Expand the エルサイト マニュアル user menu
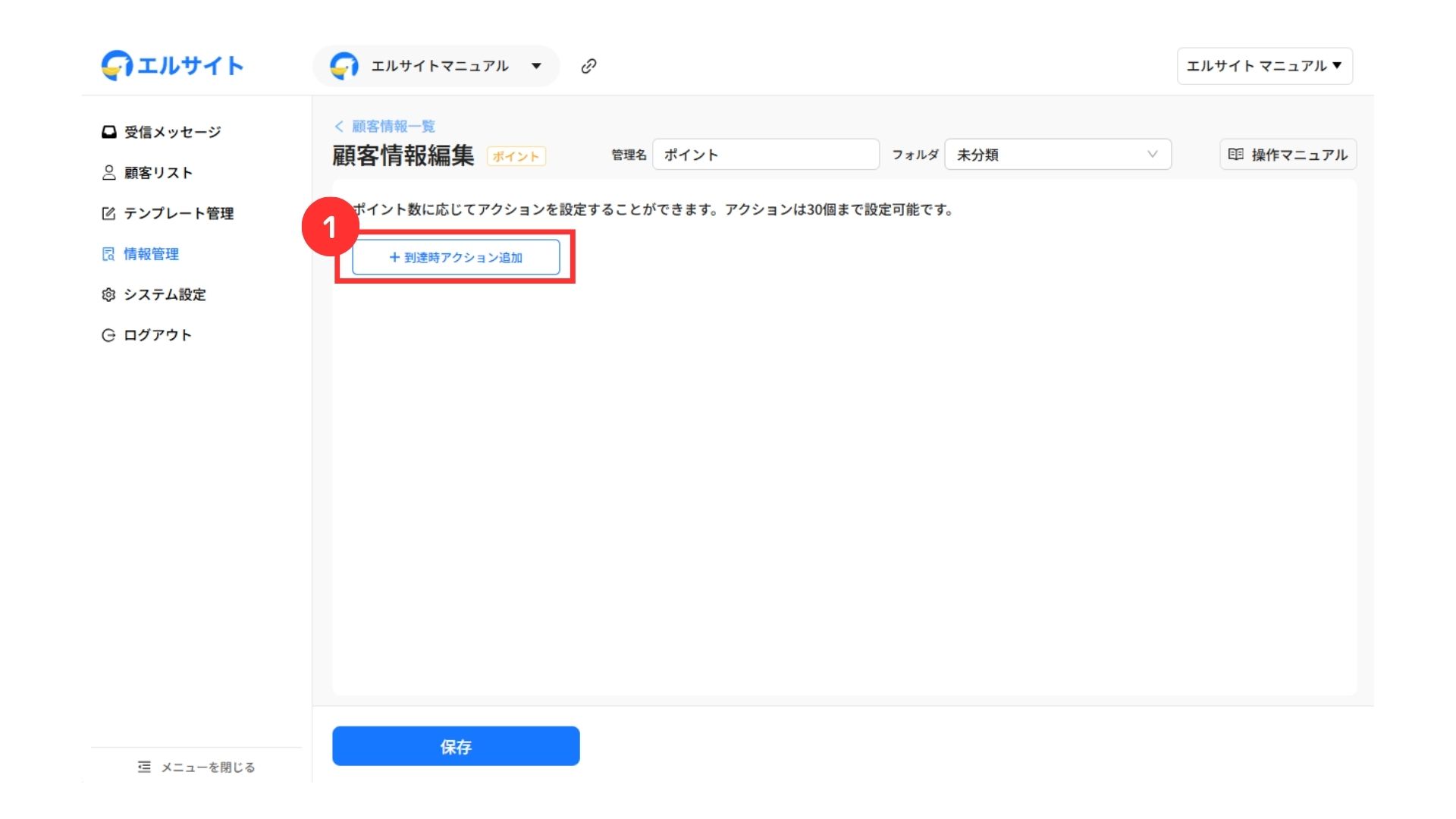The image size is (1456, 819). (1264, 66)
